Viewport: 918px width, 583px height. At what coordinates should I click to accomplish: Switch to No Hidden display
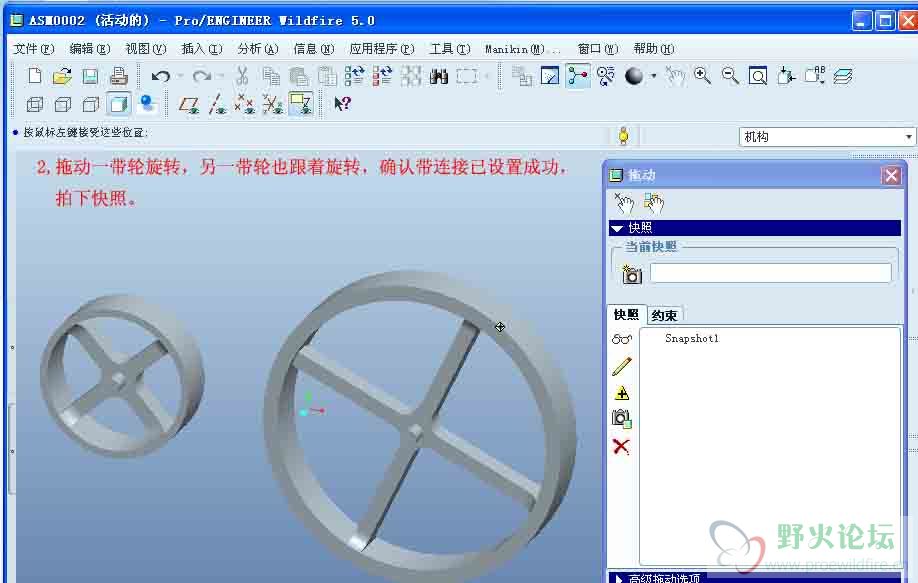tap(90, 104)
